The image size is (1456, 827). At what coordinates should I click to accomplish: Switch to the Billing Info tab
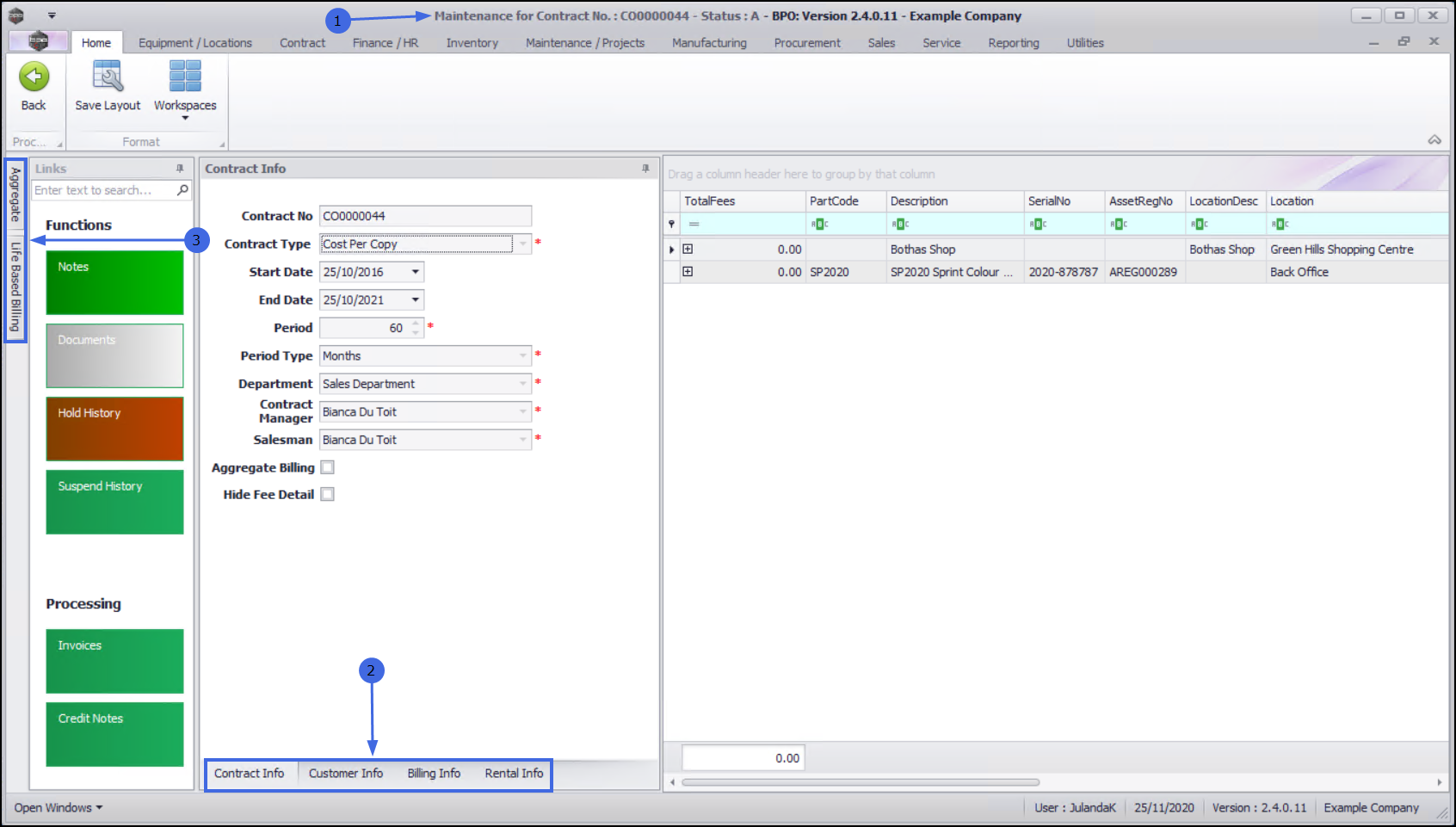click(434, 774)
